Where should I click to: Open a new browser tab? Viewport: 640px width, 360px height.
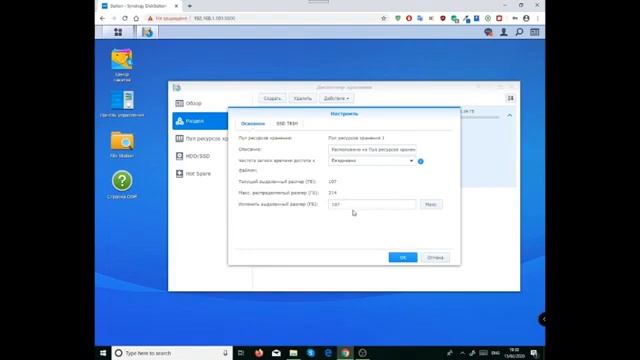[189, 6]
